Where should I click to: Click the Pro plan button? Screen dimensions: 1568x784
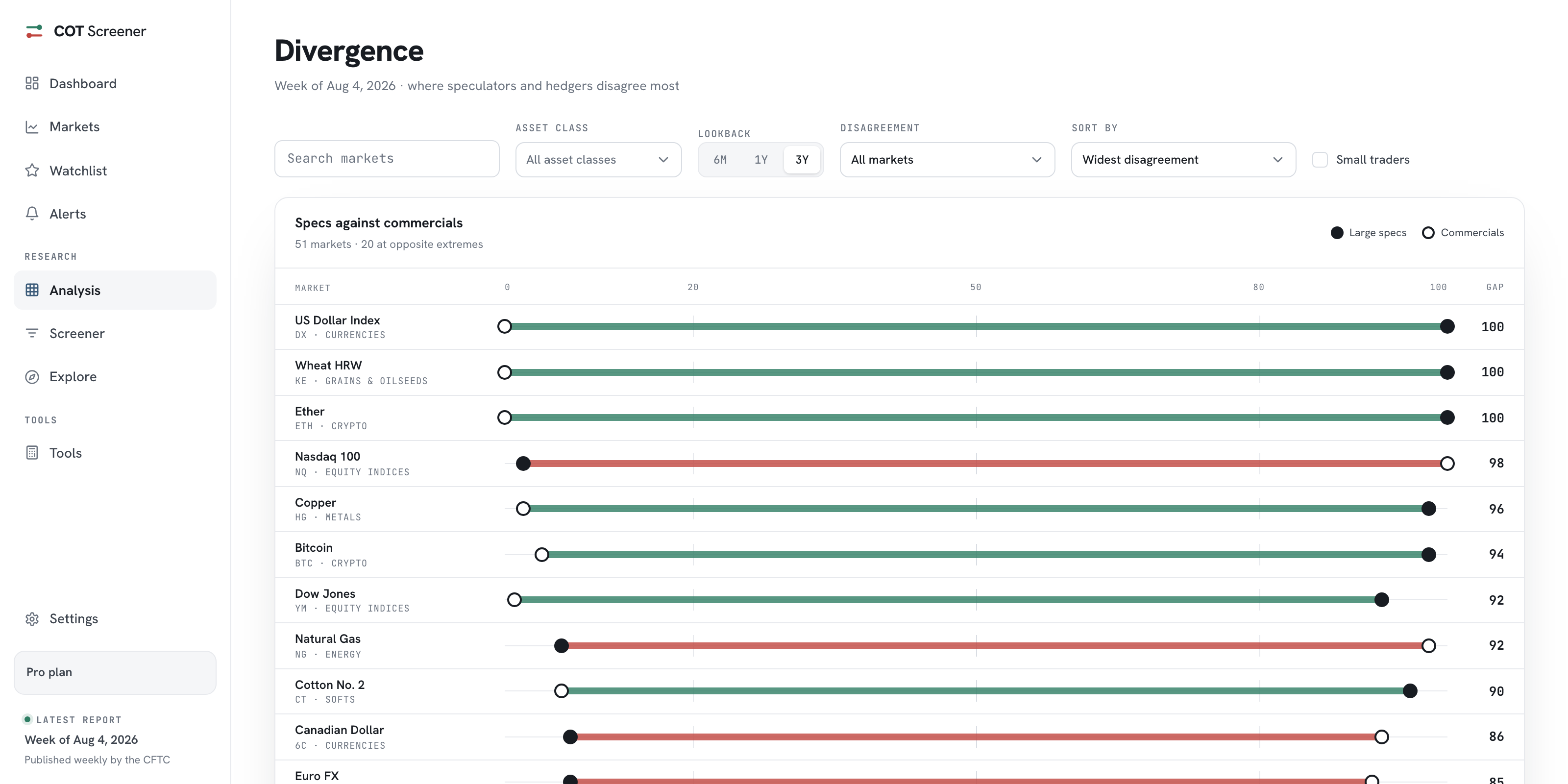click(x=115, y=673)
